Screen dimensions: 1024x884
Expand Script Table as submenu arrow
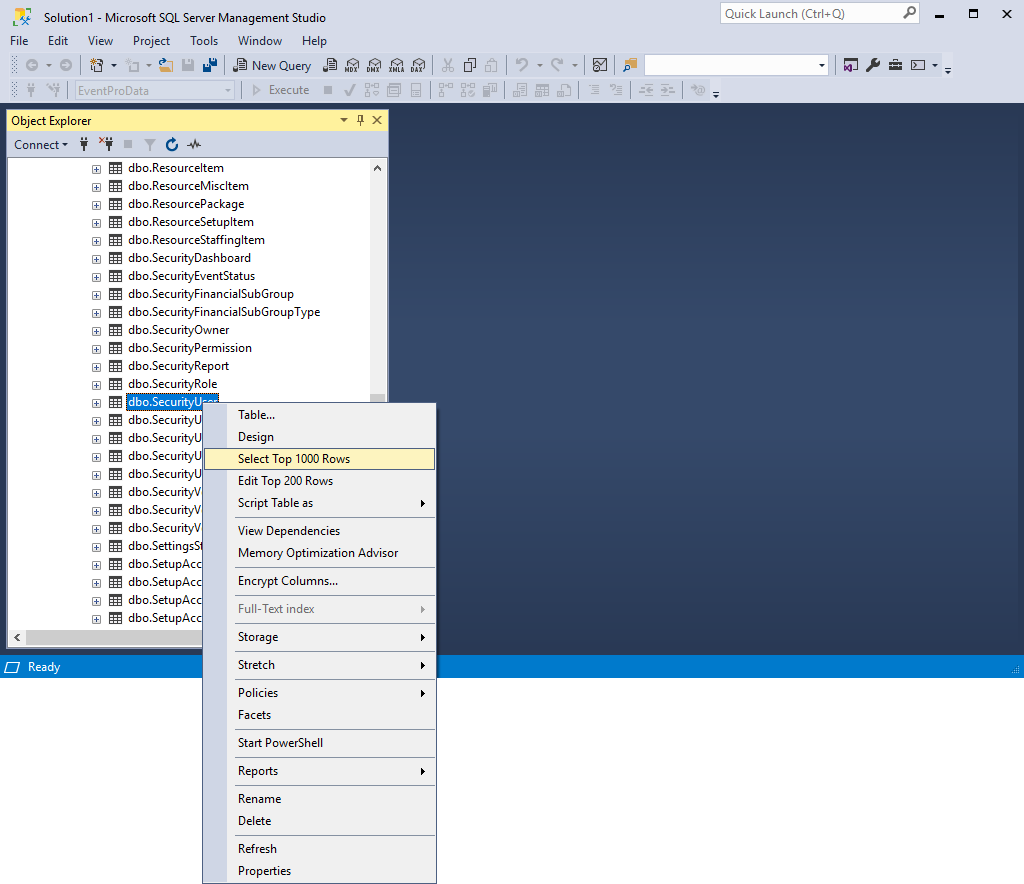coord(423,503)
